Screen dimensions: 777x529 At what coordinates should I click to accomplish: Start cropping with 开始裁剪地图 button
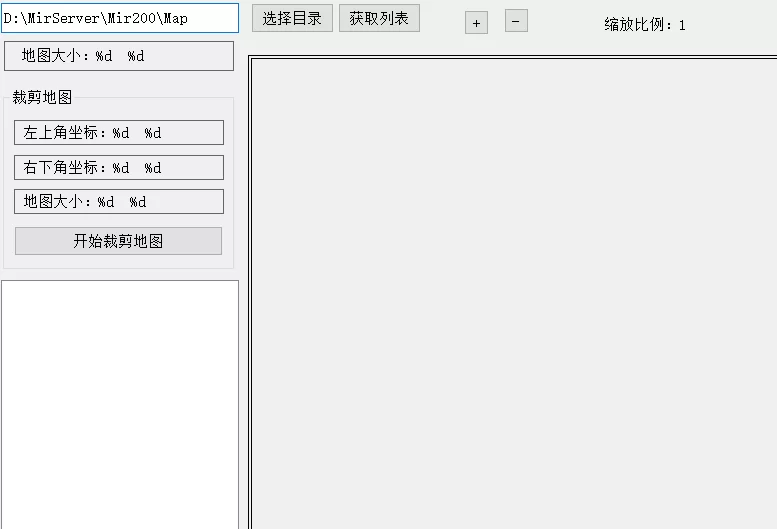[118, 241]
